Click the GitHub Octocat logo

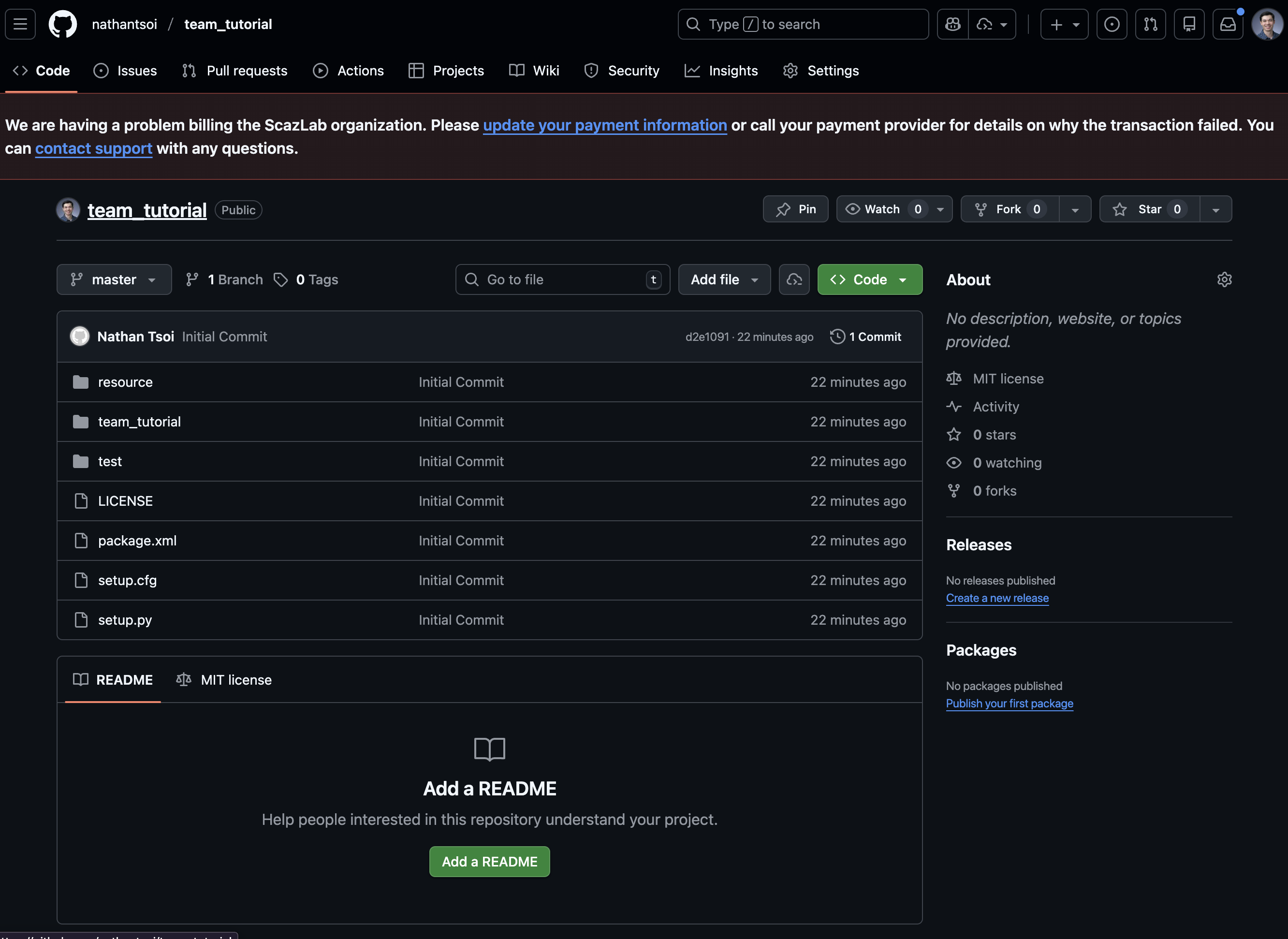[x=62, y=25]
